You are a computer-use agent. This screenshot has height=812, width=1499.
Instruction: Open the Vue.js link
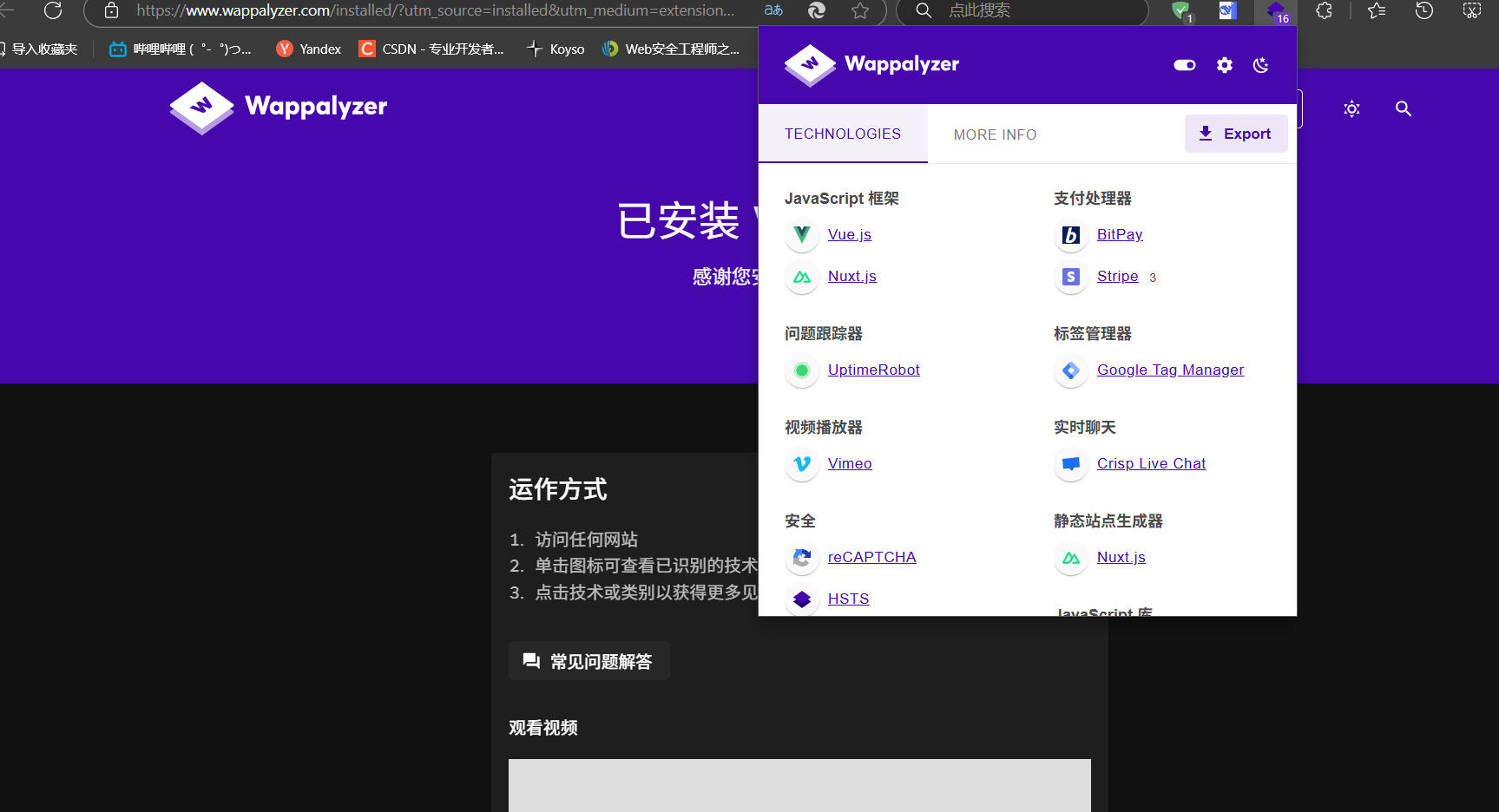coord(850,234)
